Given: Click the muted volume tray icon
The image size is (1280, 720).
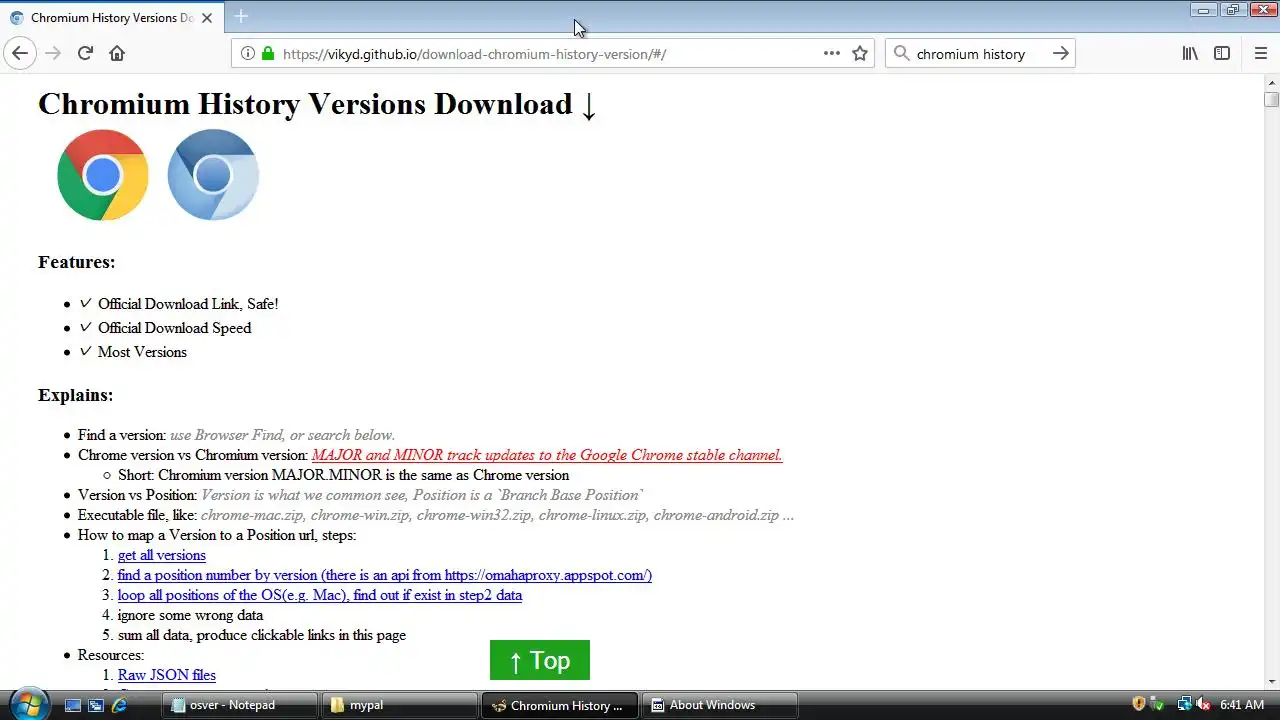Looking at the screenshot, I should click(1204, 704).
